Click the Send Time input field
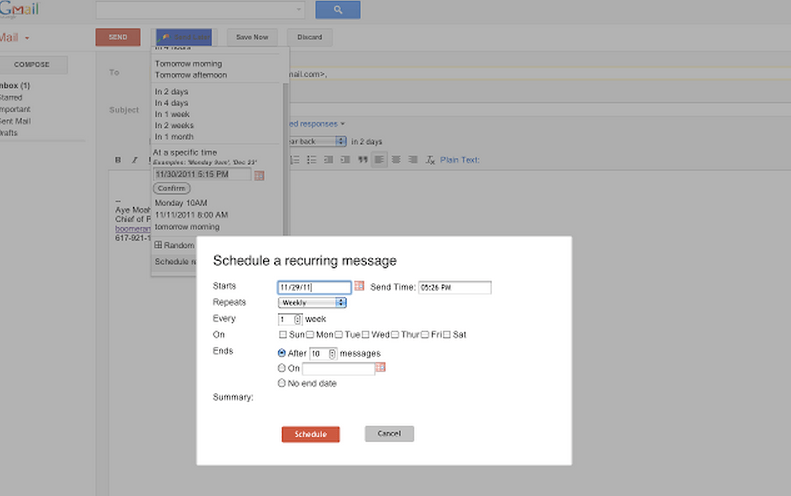Viewport: 791px width, 496px height. [x=455, y=288]
